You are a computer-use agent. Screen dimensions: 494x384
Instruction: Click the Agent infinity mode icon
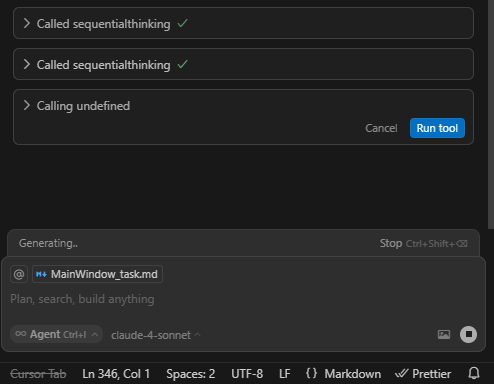21,334
